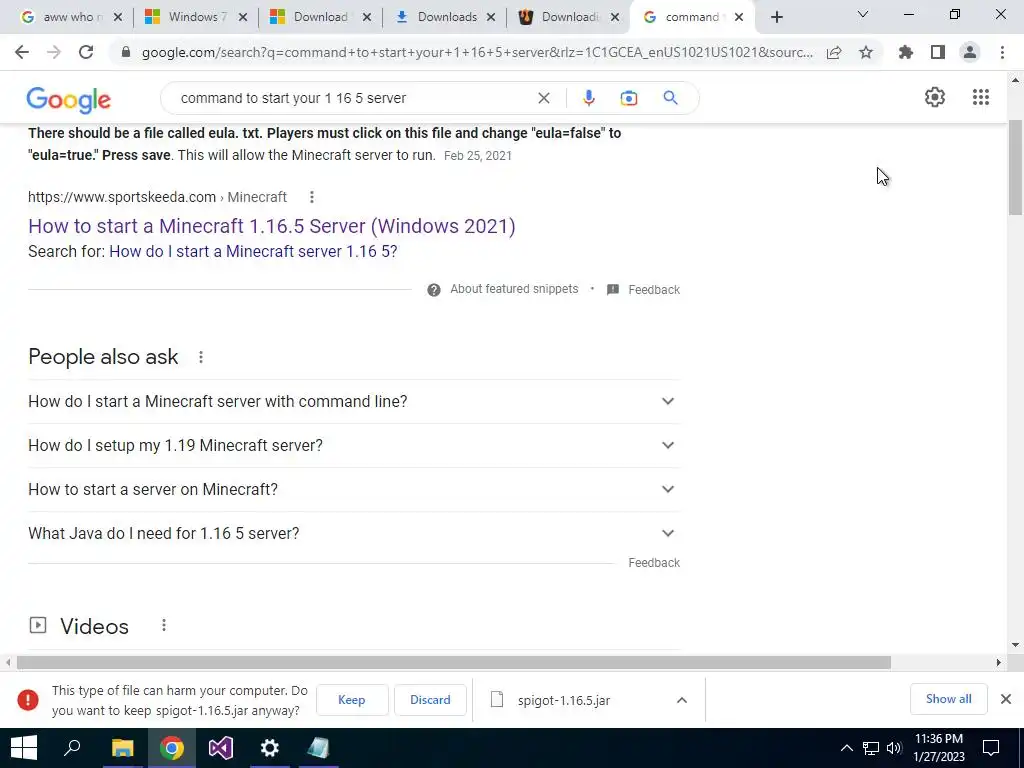Open notification center
This screenshot has width=1024, height=768.
pos(991,748)
